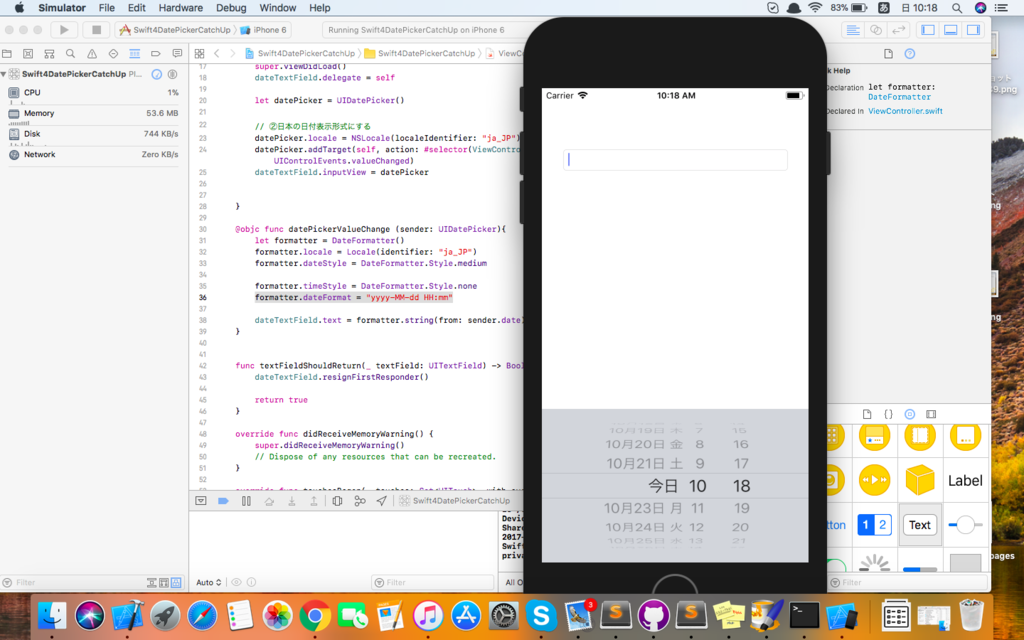The image size is (1024, 640).
Task: Click the slider control in the object library
Action: pos(966,525)
